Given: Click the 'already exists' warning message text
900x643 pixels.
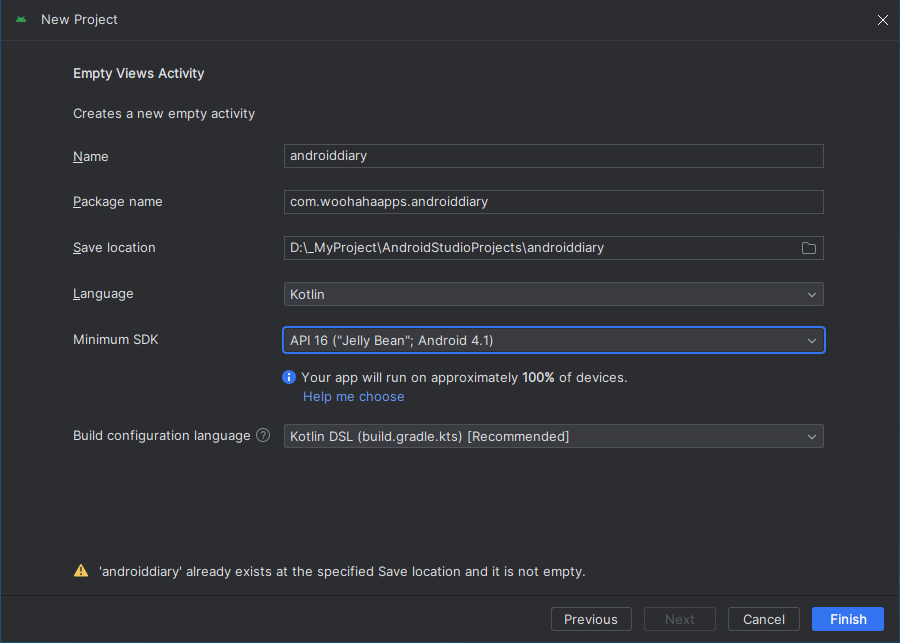Looking at the screenshot, I should (342, 572).
